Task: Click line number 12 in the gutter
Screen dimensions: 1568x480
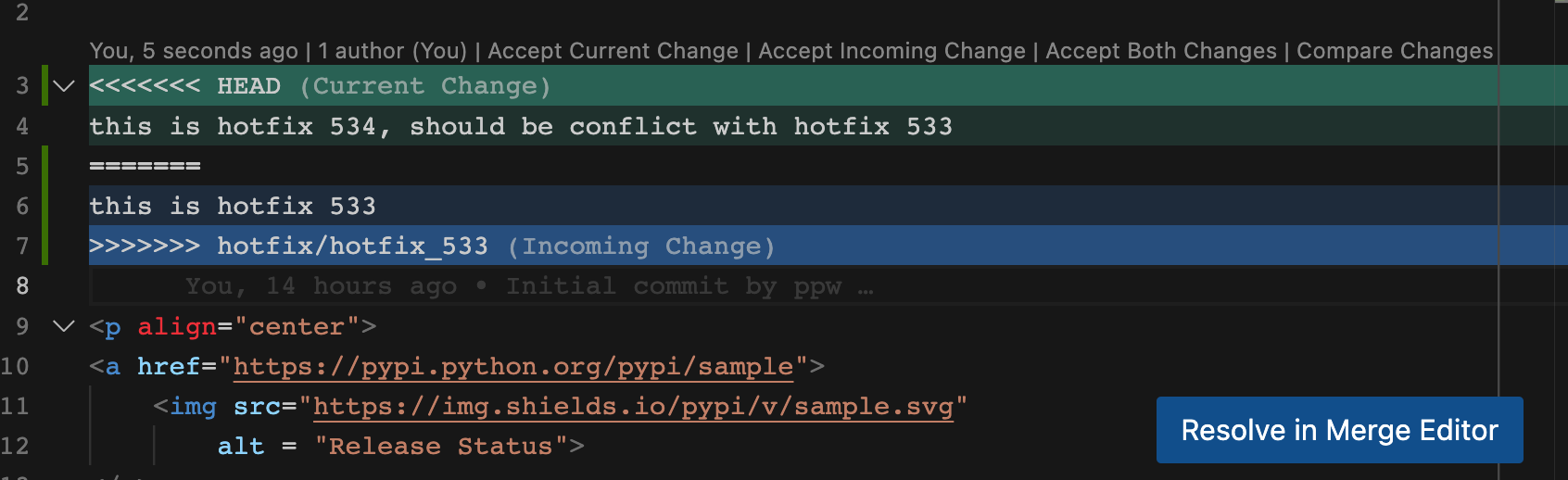Action: point(16,447)
